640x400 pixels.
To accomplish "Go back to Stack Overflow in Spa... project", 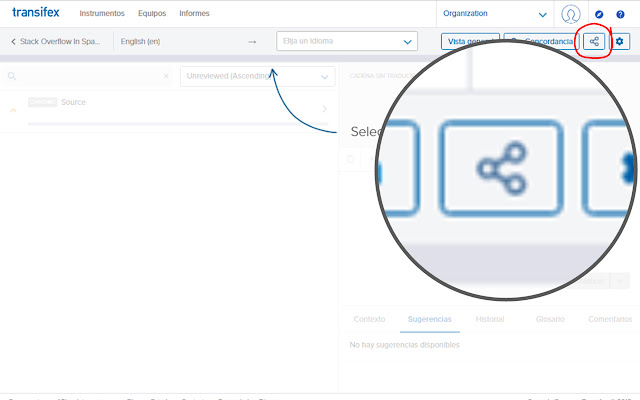I will (x=56, y=41).
